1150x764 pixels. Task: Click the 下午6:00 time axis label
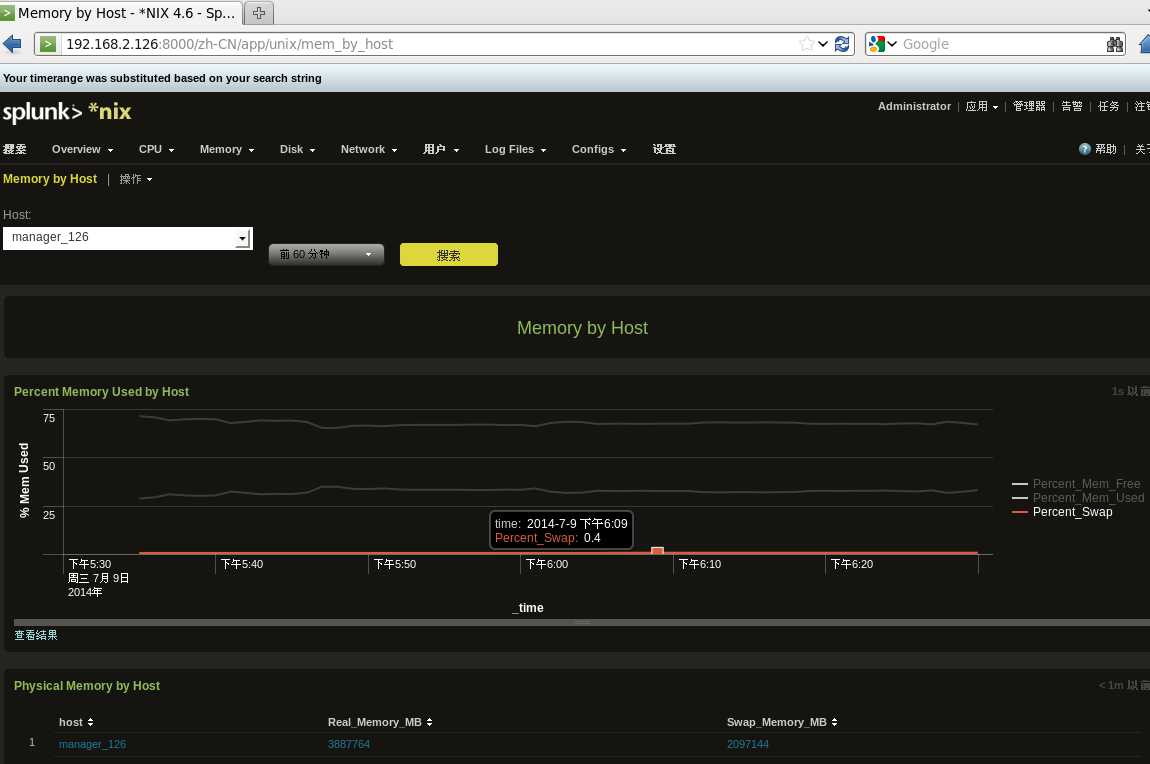click(x=547, y=564)
